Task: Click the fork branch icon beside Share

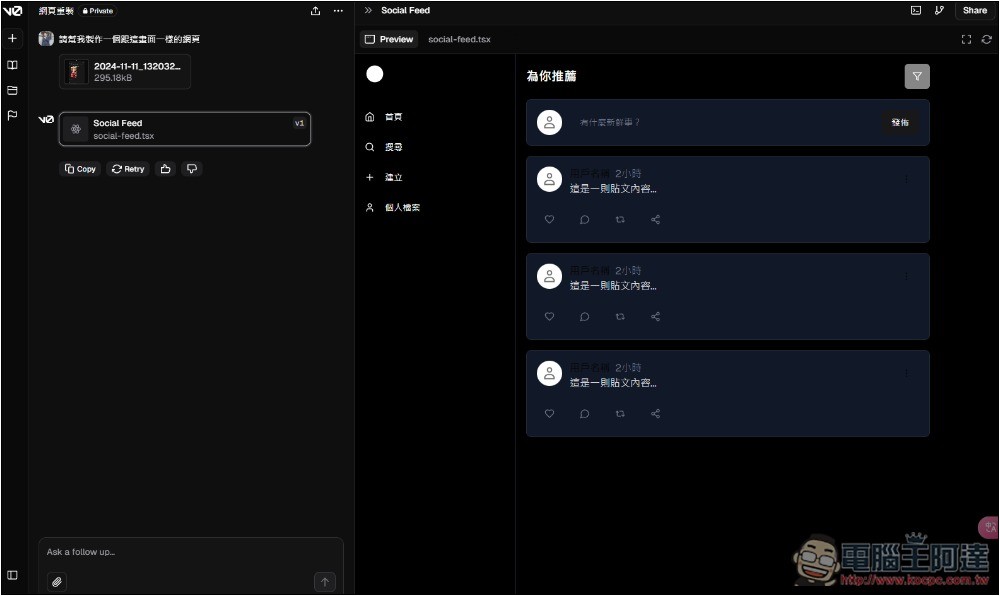Action: tap(939, 10)
